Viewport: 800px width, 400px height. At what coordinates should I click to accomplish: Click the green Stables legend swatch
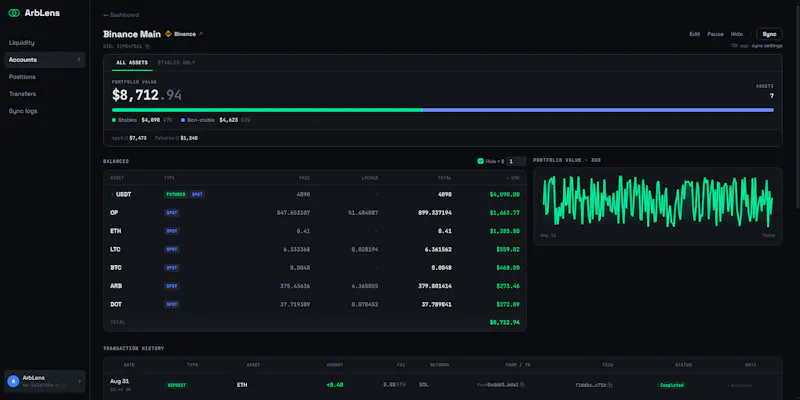(114, 120)
